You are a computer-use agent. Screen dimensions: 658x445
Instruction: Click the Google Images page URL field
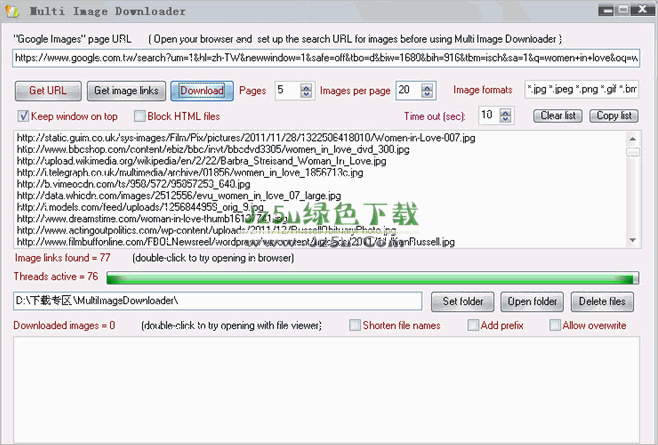point(326,58)
